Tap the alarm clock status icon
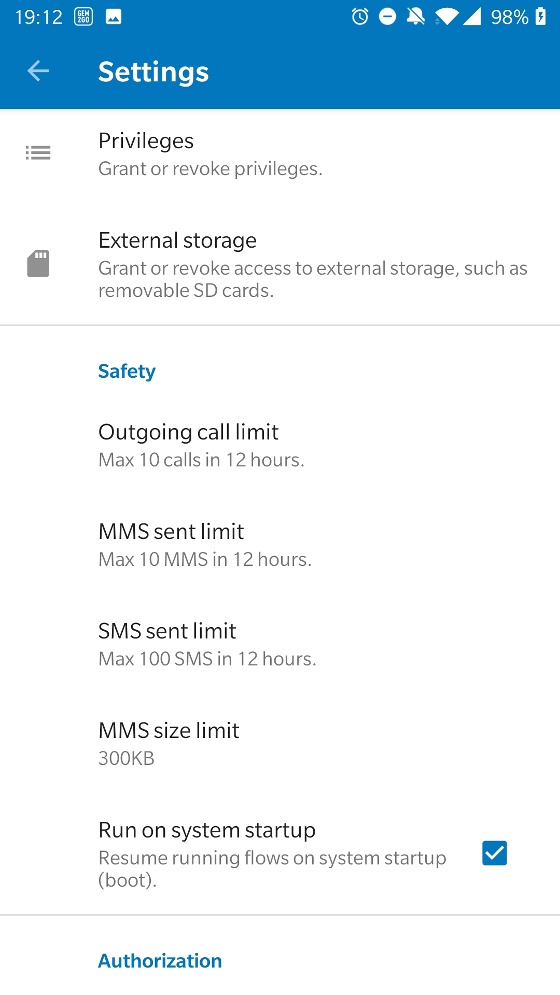This screenshot has height=995, width=560. pyautogui.click(x=360, y=17)
